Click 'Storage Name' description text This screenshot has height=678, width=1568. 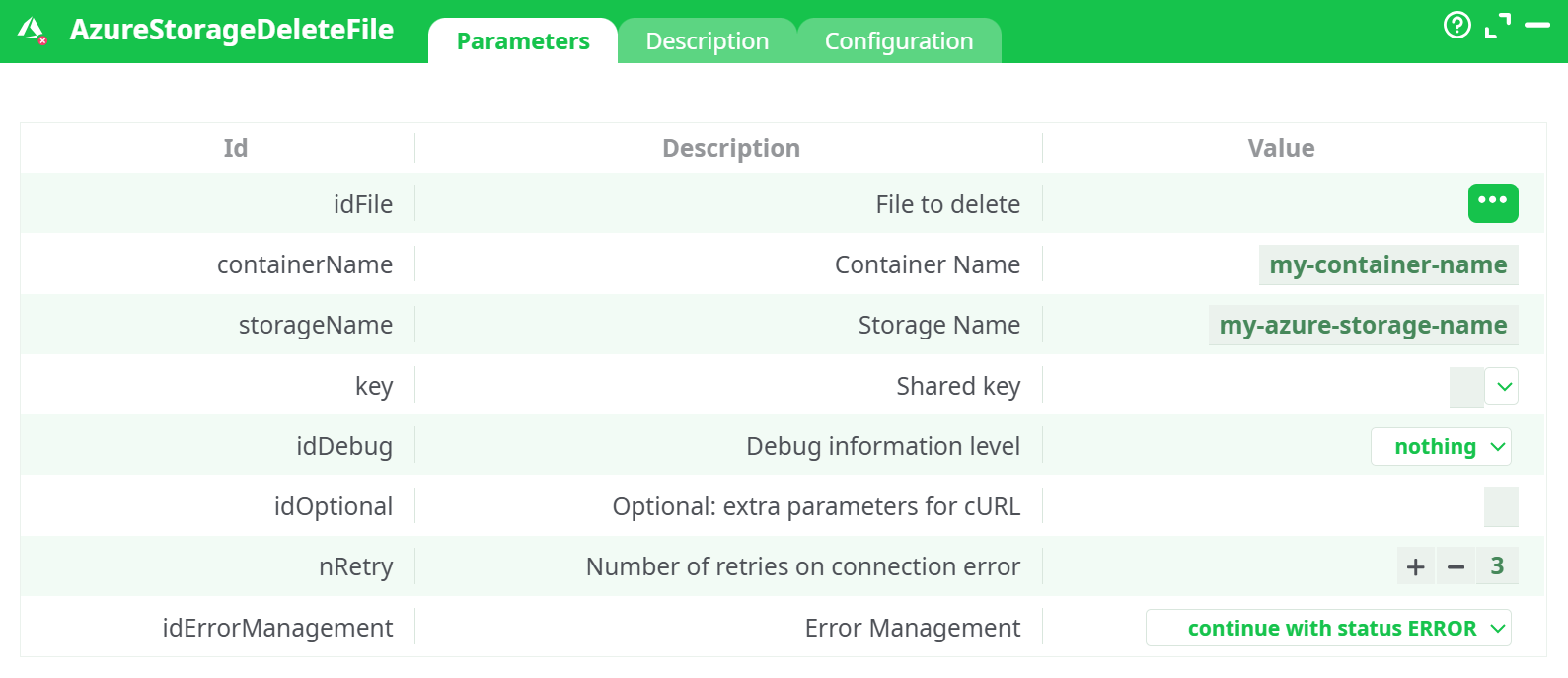point(939,325)
